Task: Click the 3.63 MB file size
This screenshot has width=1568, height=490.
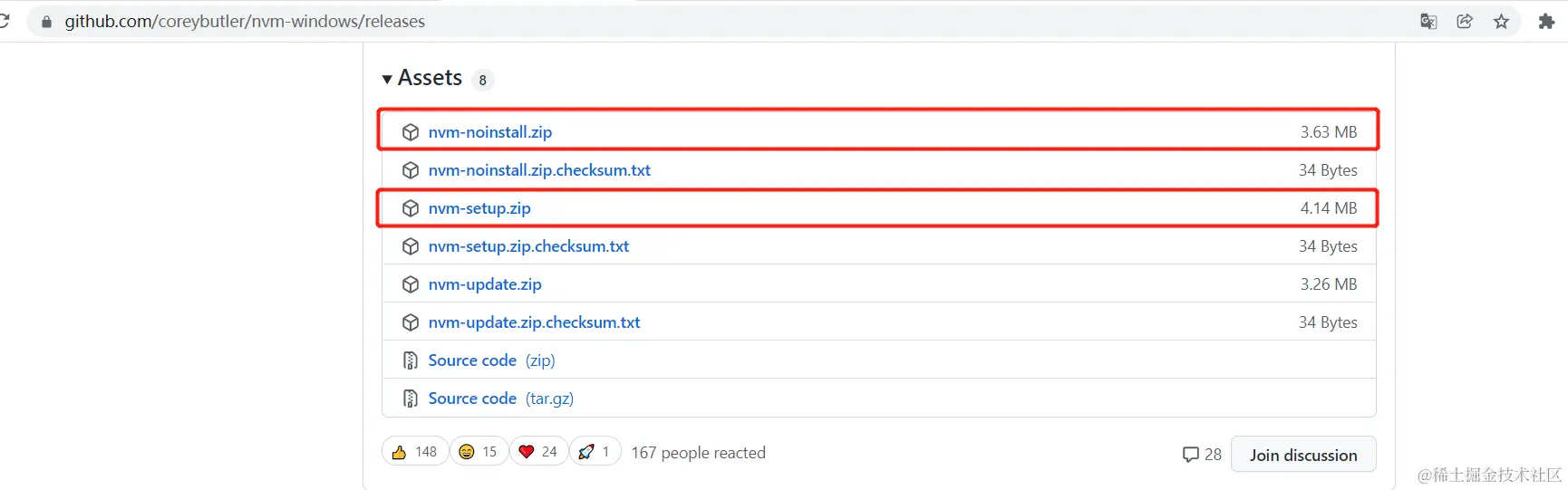Action: click(1329, 132)
